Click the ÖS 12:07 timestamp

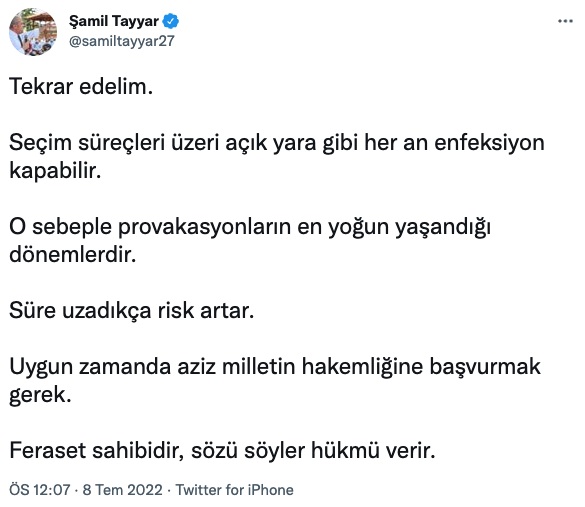pos(40,490)
